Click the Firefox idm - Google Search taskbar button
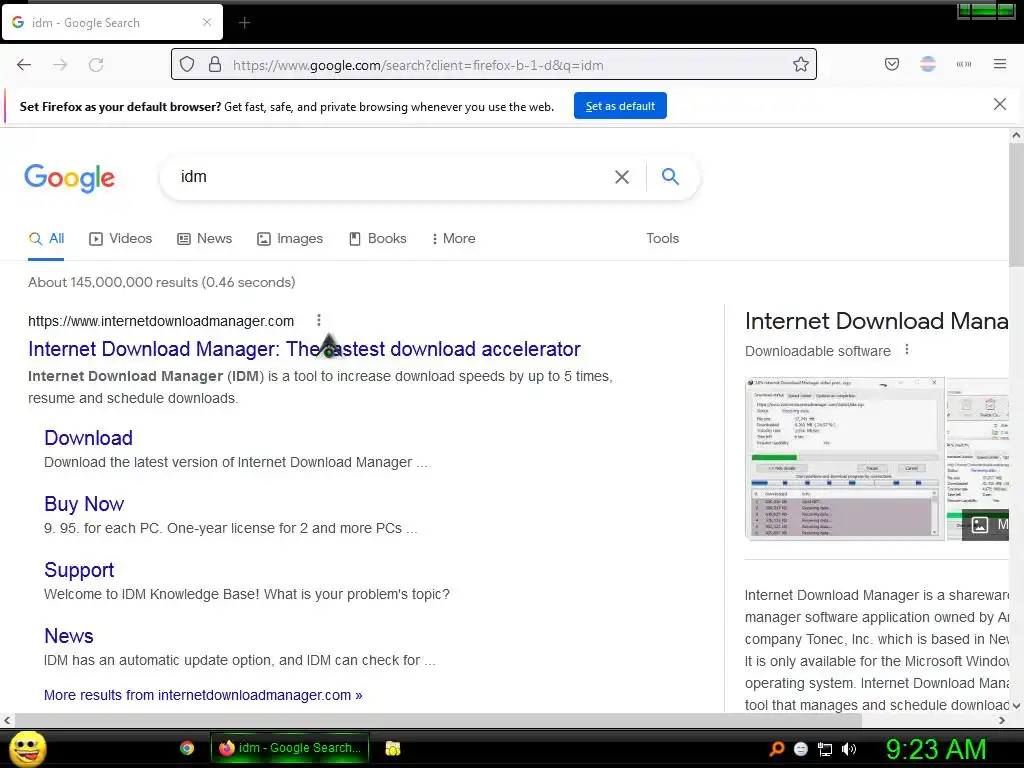This screenshot has width=1024, height=768. coord(290,748)
